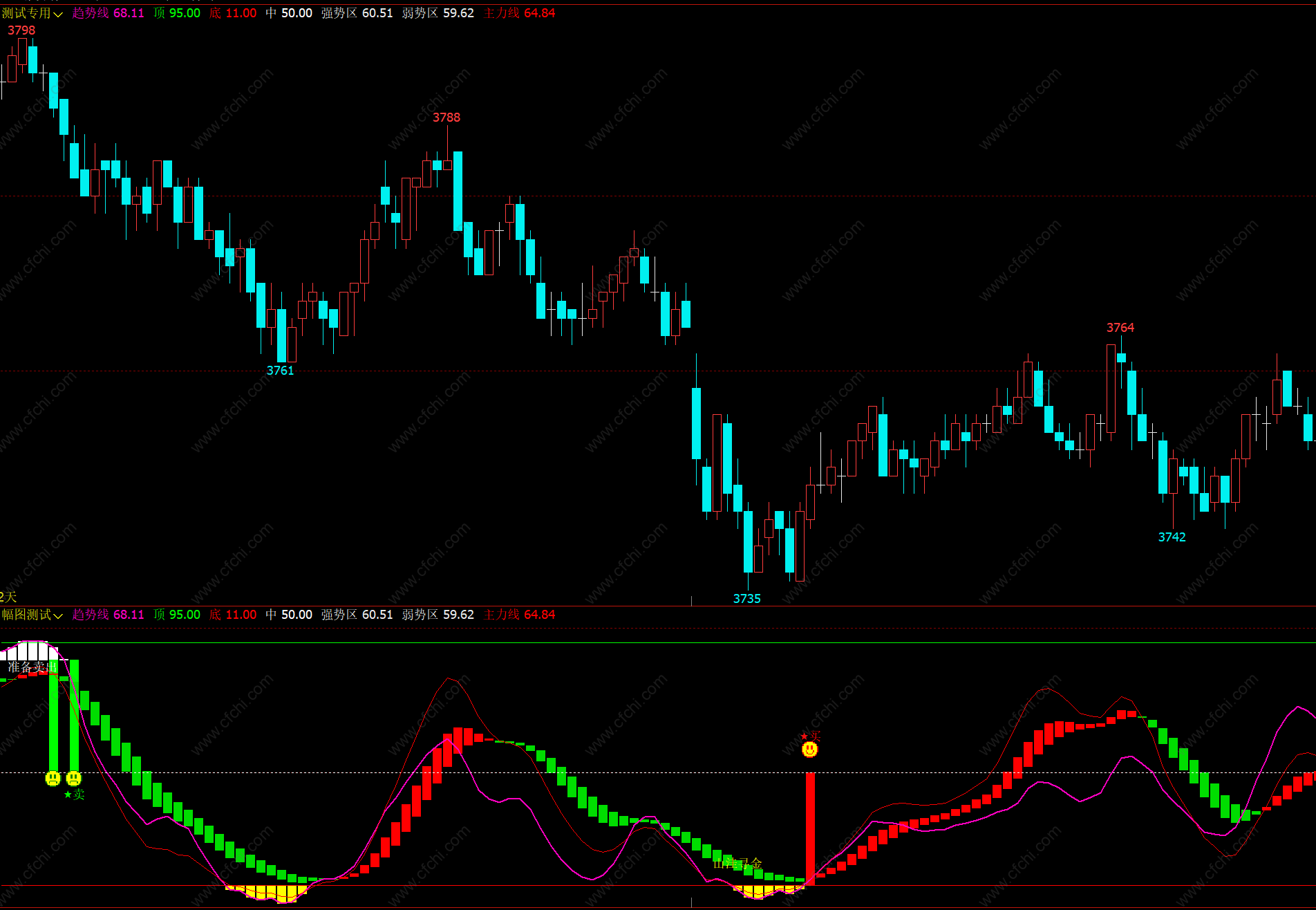
Task: Click the first (leftmost) tall green sell bar
Action: 53,716
